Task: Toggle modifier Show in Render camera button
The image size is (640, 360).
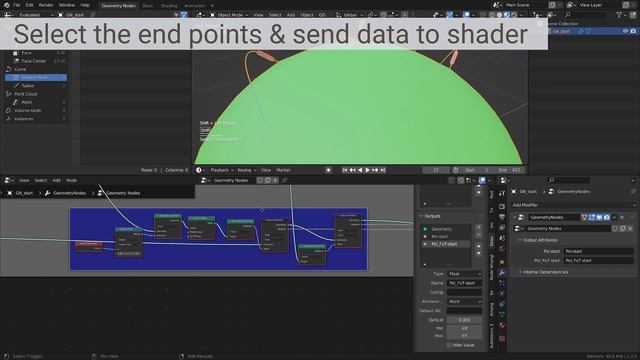Action: [x=607, y=217]
